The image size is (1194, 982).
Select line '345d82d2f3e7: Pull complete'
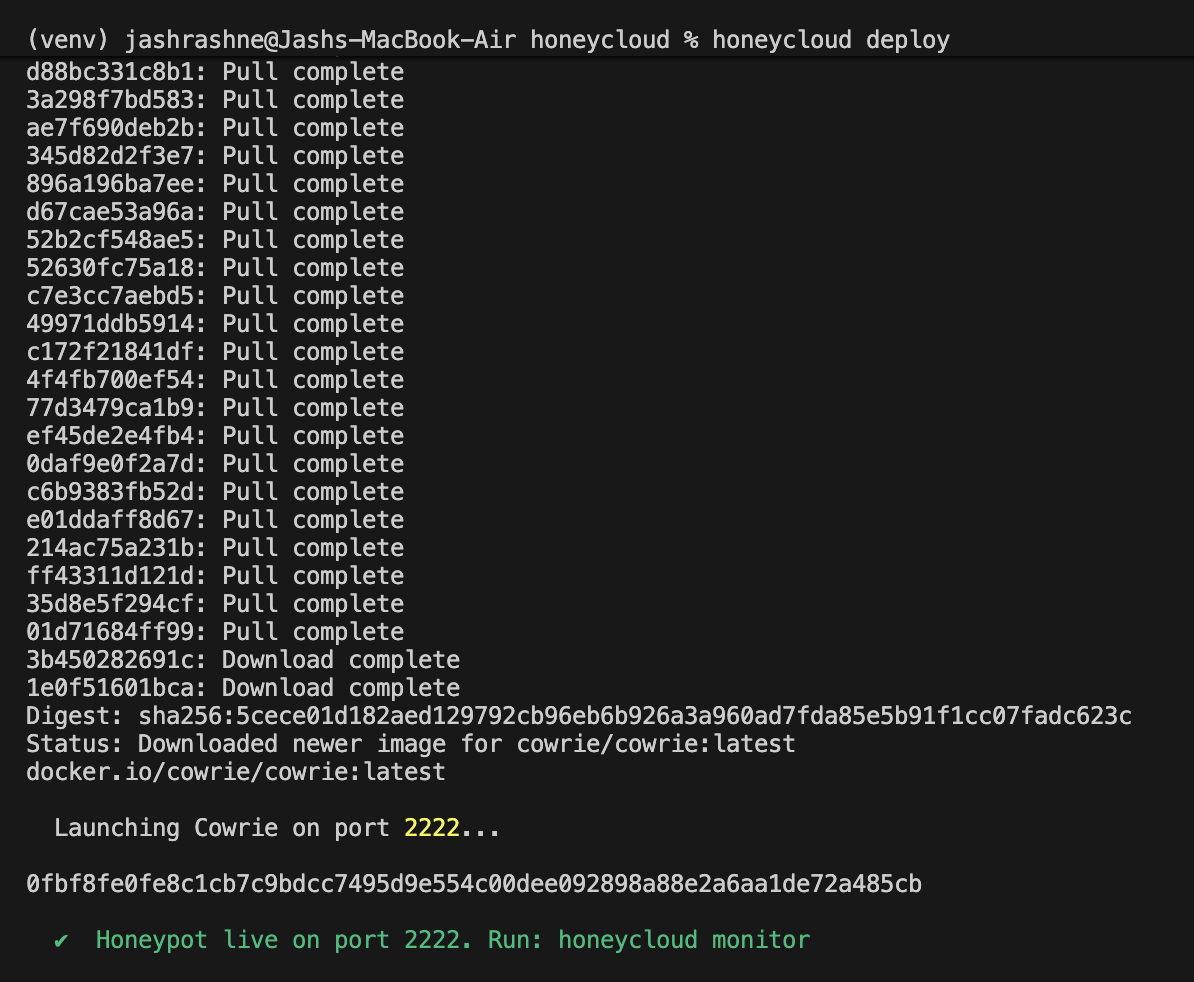pos(215,156)
